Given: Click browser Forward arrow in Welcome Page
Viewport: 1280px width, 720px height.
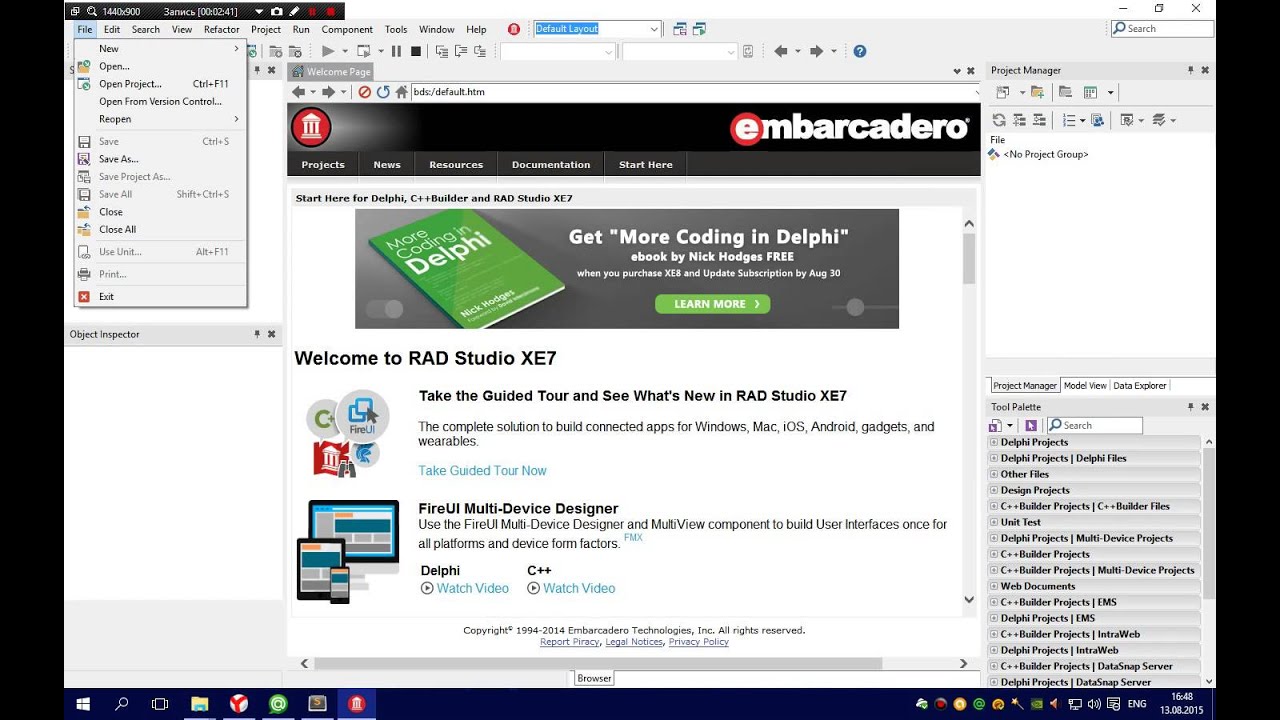Looking at the screenshot, I should click(328, 92).
